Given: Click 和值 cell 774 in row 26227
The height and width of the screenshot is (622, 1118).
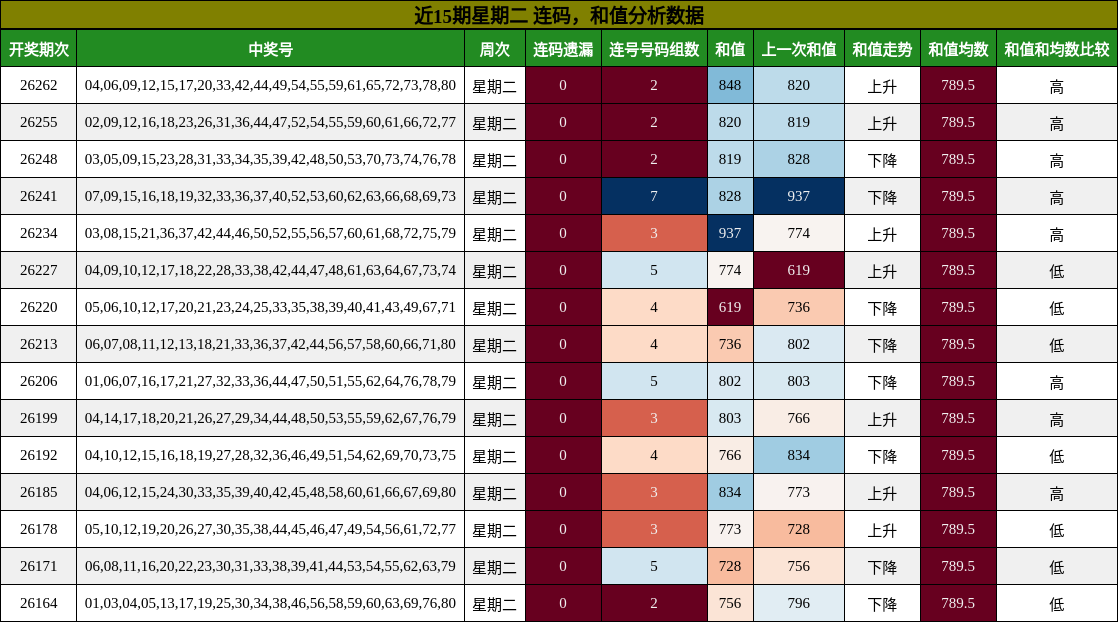Looking at the screenshot, I should [x=730, y=270].
